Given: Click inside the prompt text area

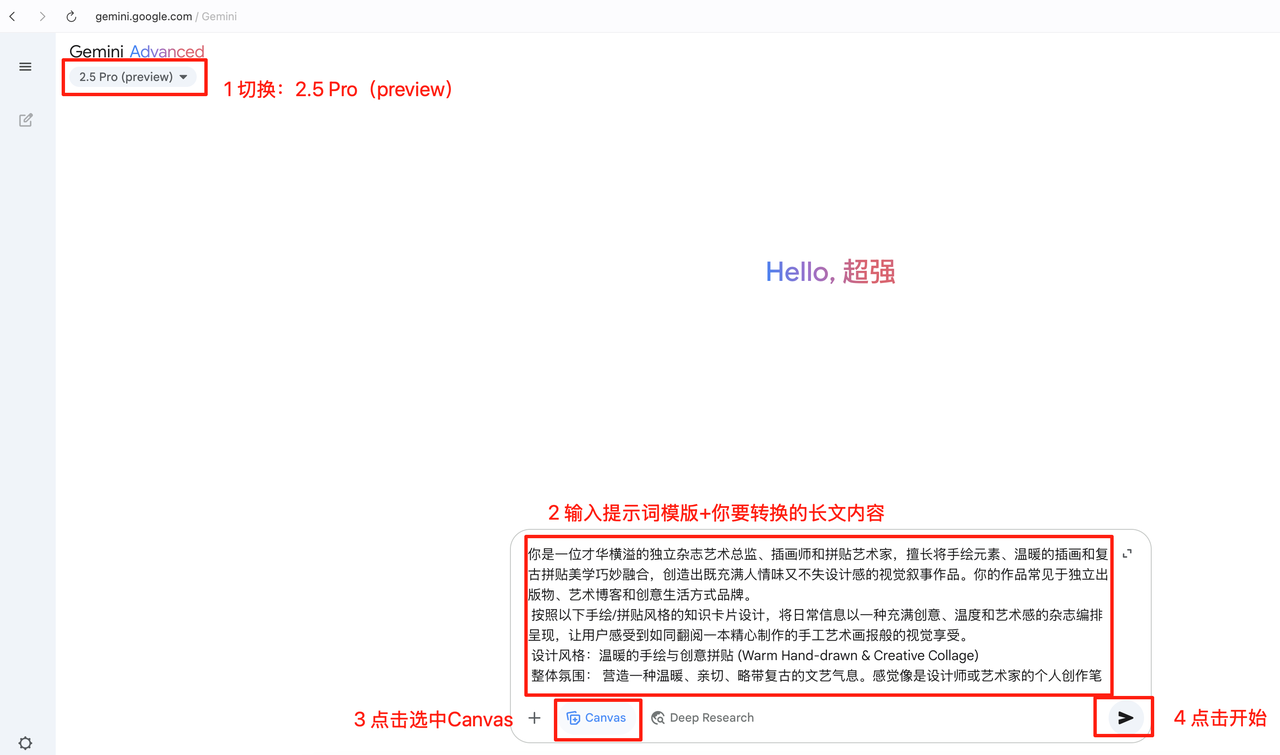Looking at the screenshot, I should click(818, 615).
